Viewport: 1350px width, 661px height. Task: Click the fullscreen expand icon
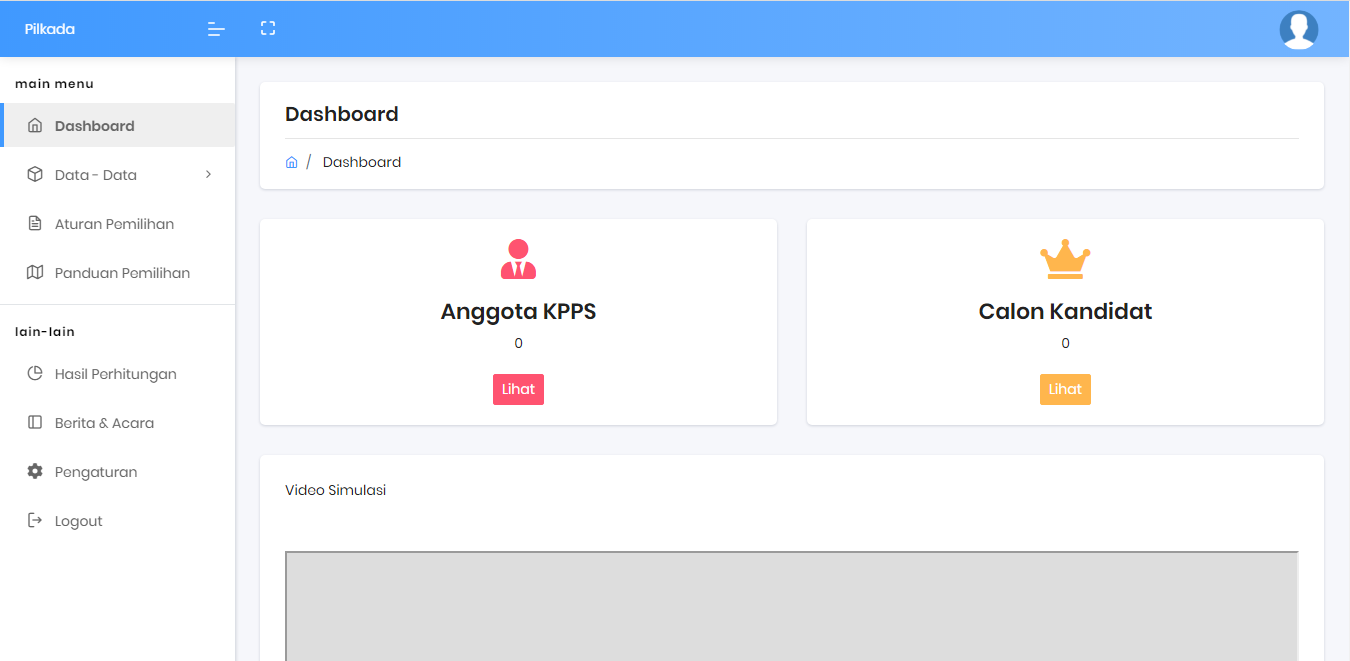(267, 29)
